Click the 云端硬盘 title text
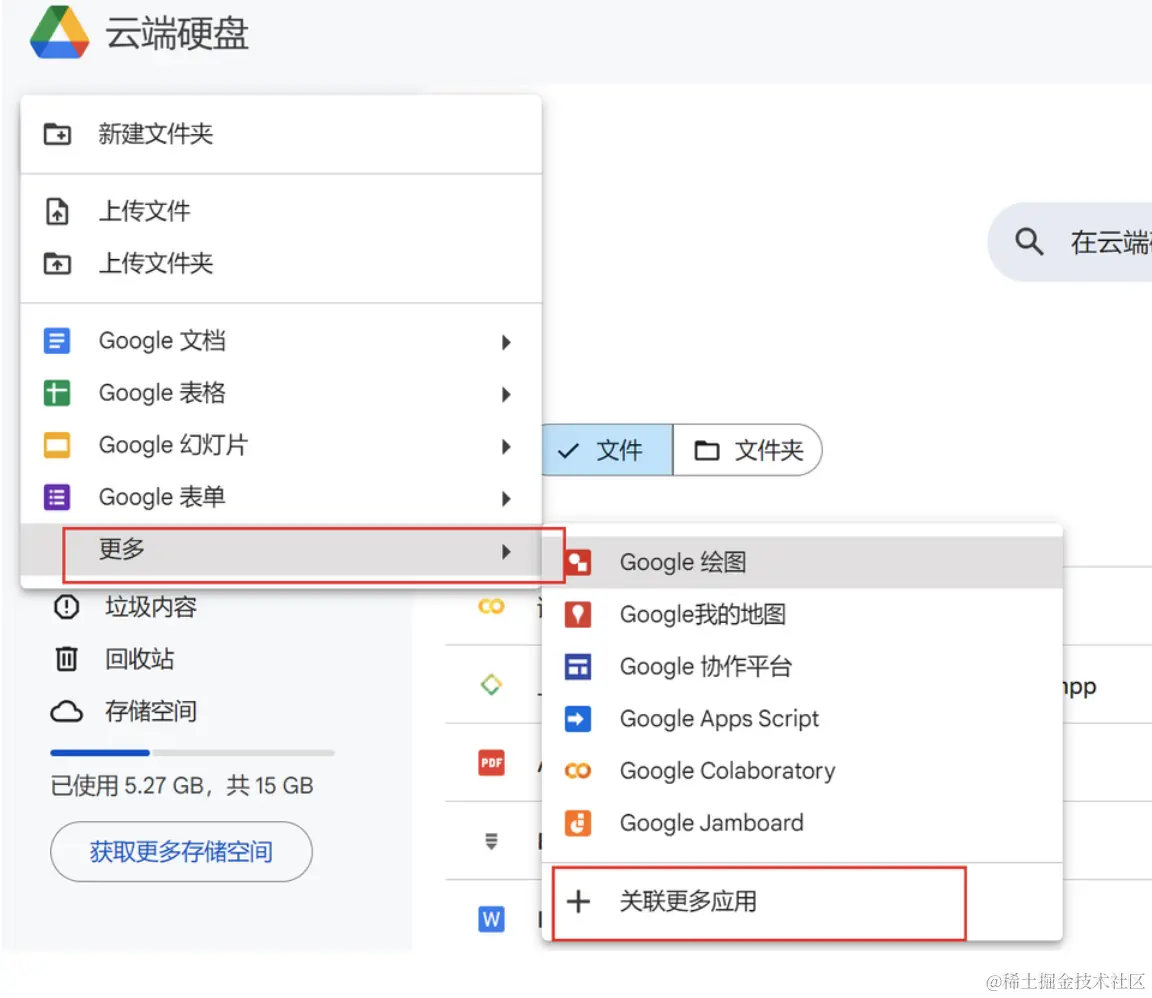This screenshot has width=1152, height=998. 177,34
